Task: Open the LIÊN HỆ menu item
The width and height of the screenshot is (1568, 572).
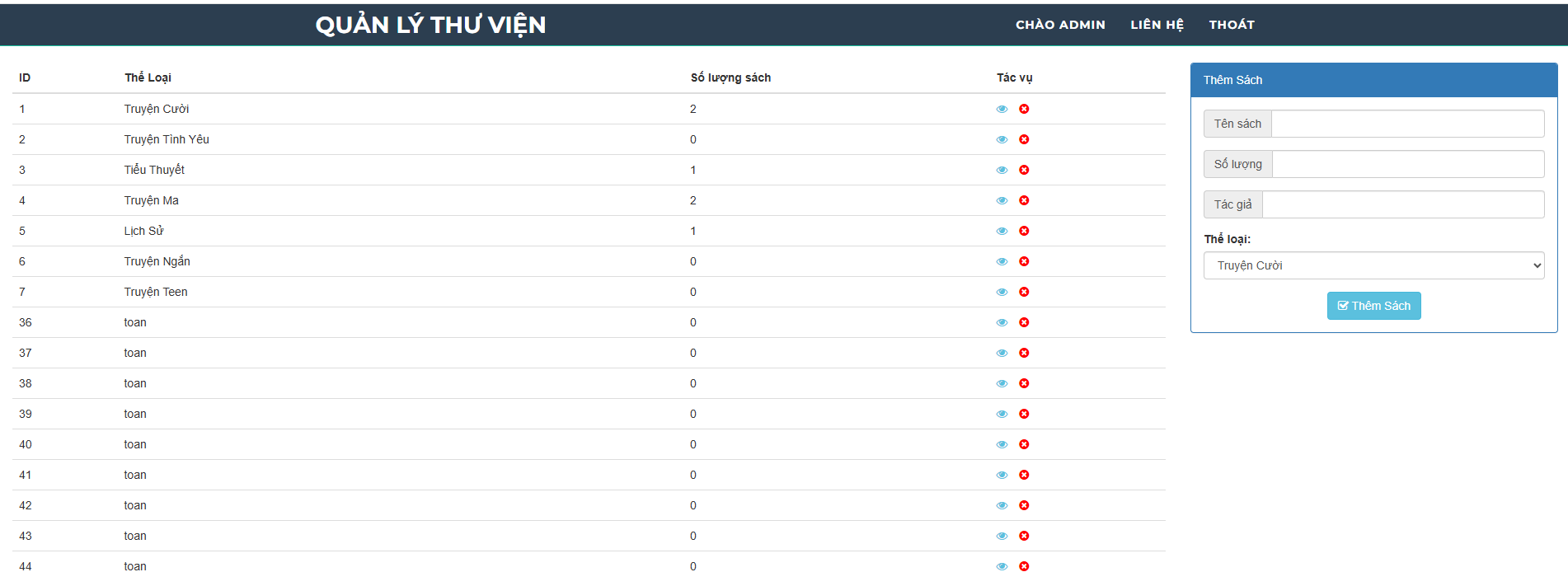Action: [1157, 25]
